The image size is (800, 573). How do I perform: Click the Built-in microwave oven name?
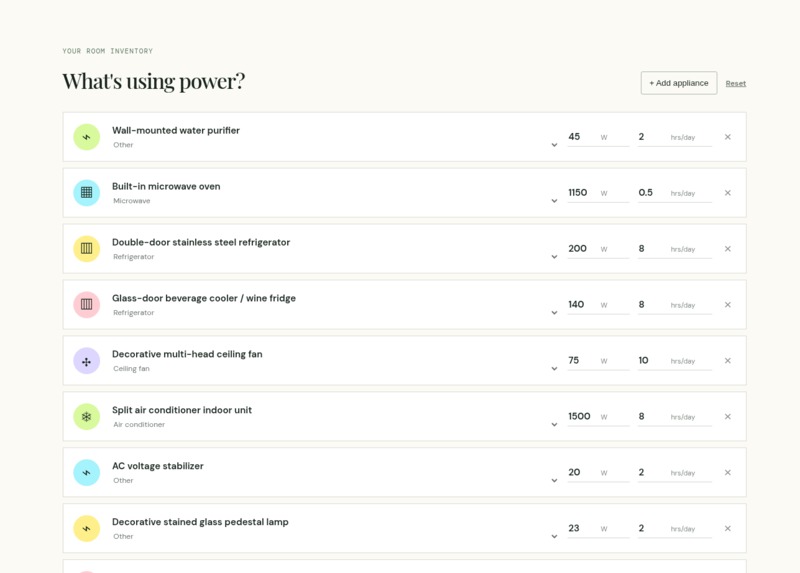(166, 187)
